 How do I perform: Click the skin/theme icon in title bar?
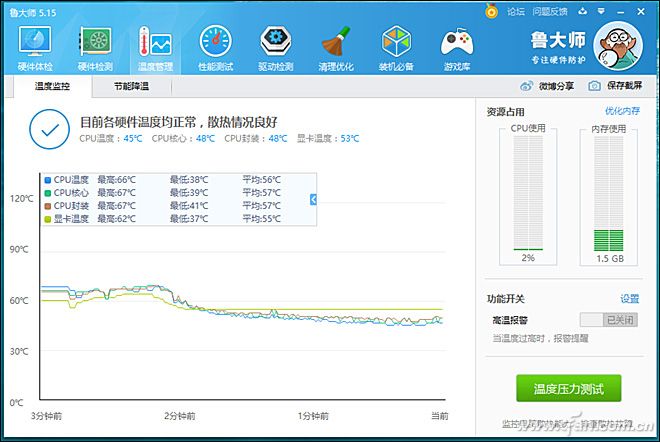click(583, 11)
